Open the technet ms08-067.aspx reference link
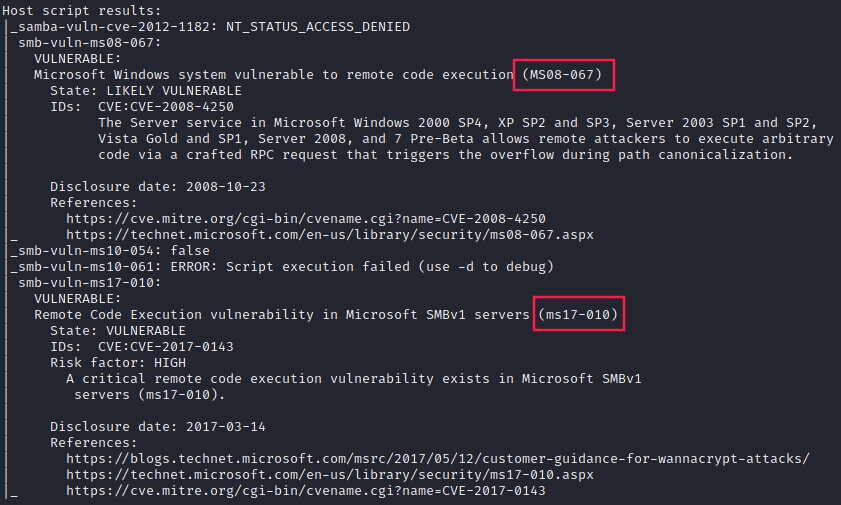Viewport: 841px width, 505px height. [329, 235]
